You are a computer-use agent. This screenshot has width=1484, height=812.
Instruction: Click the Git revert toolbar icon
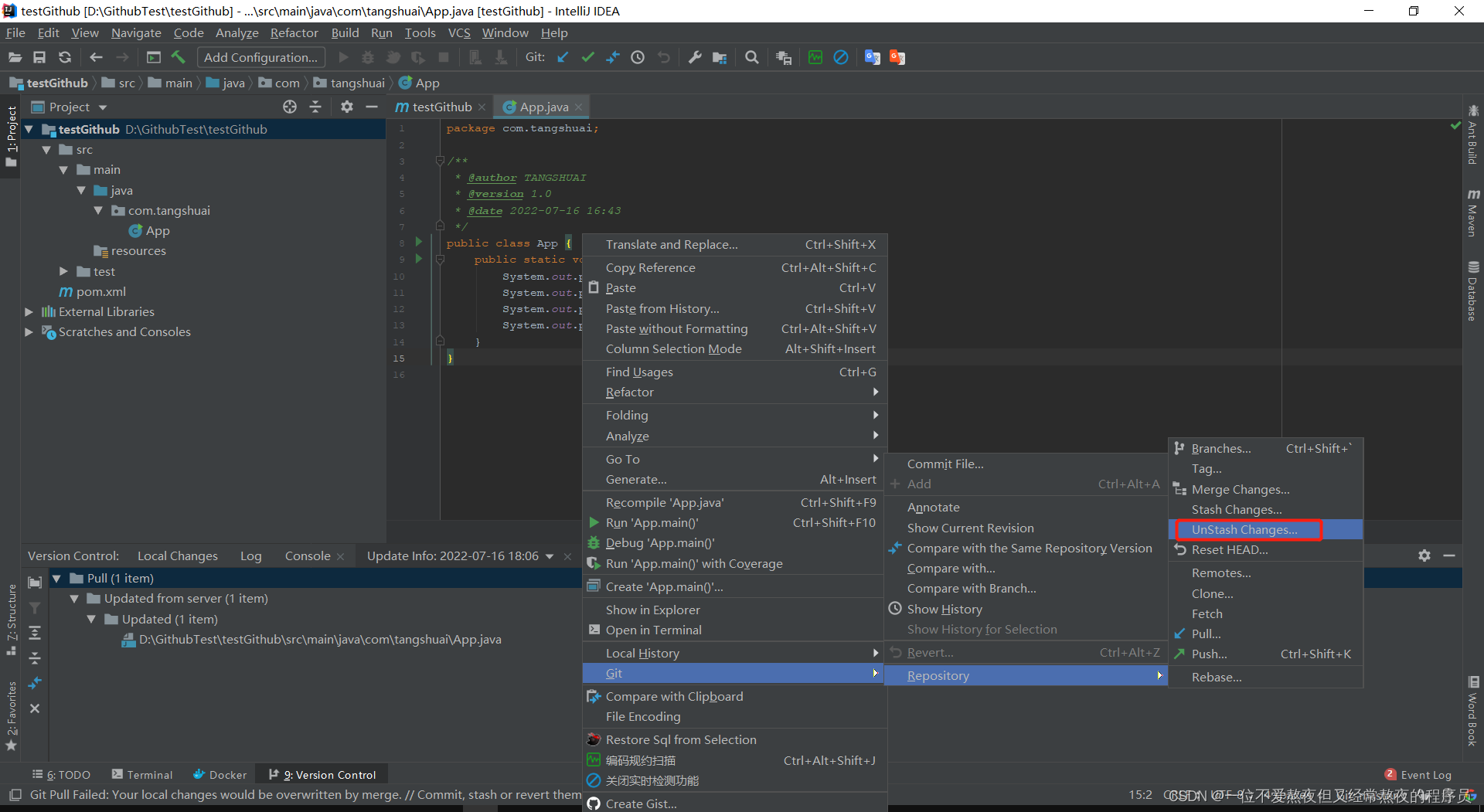point(663,57)
